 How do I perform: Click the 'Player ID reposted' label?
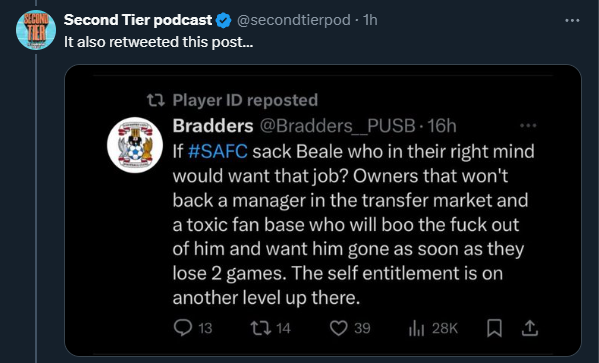pyautogui.click(x=245, y=100)
